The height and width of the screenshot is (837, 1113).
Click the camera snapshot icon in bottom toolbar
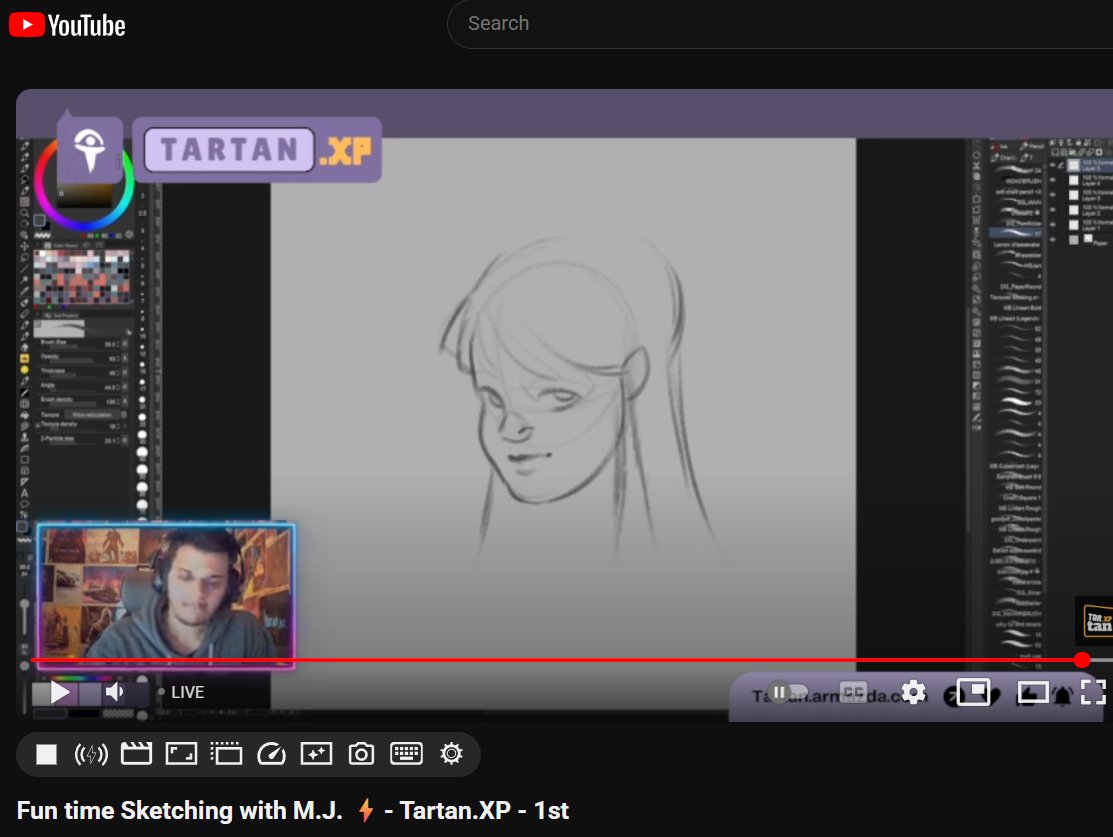point(361,754)
